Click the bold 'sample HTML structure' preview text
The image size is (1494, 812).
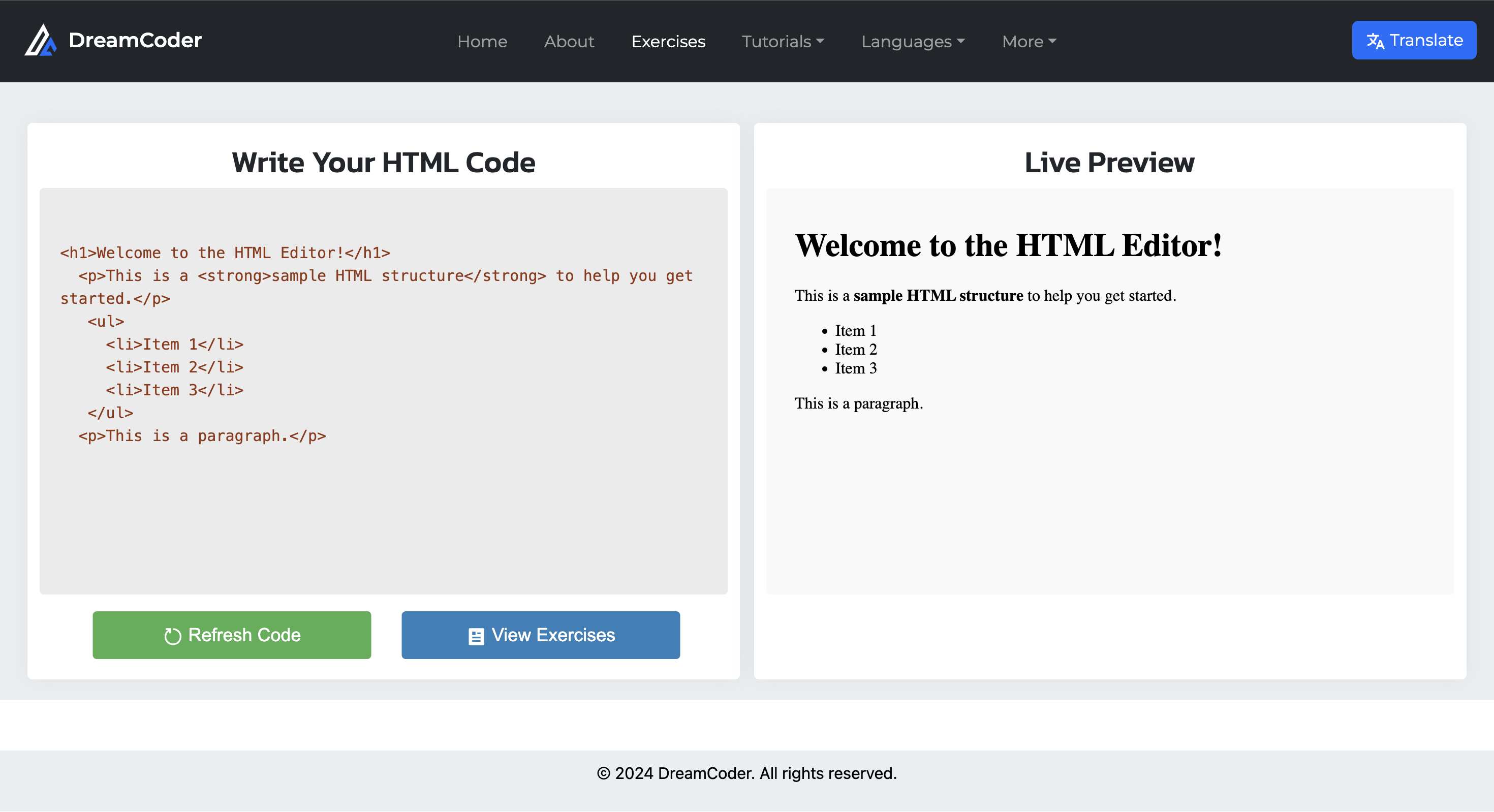point(938,296)
